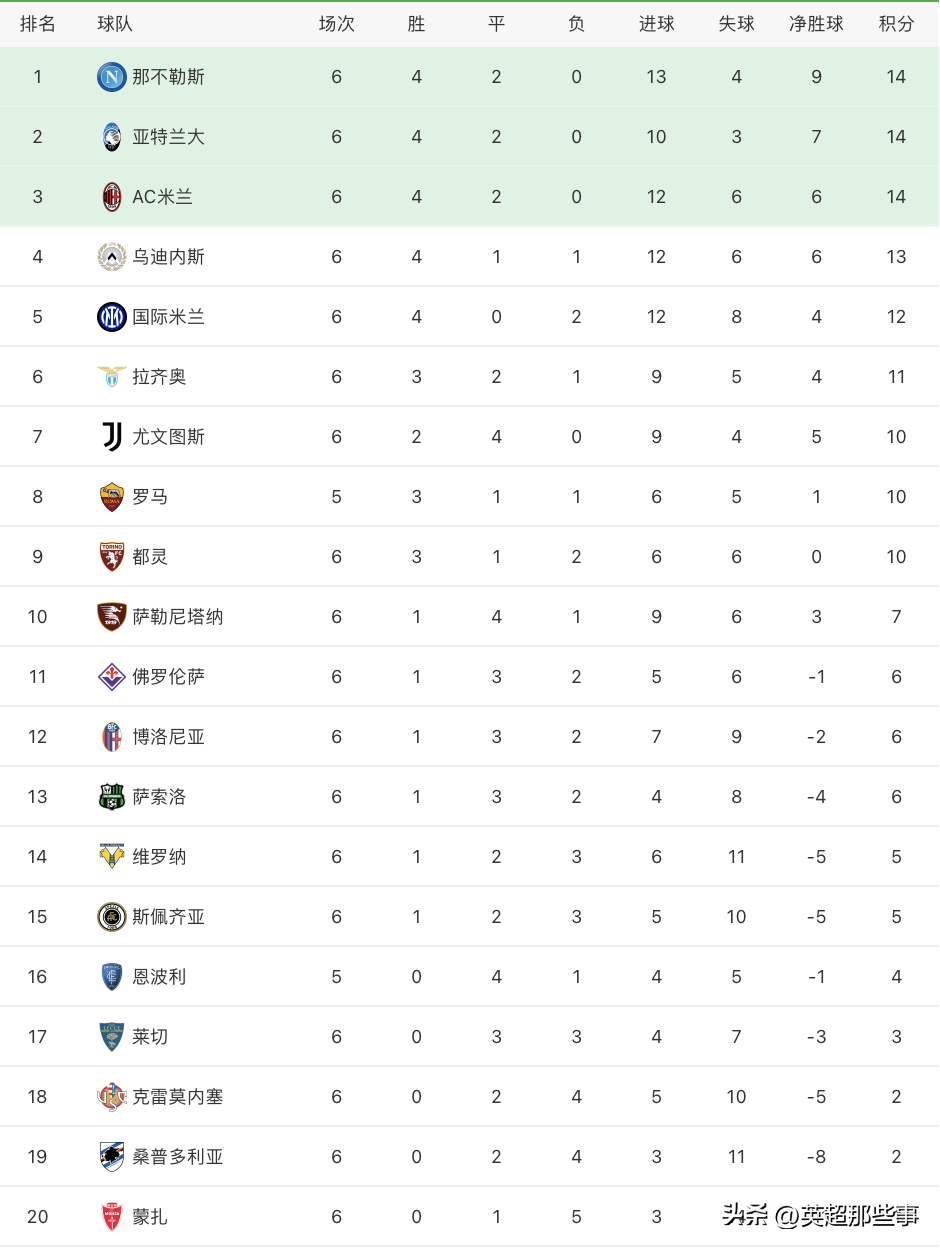Image resolution: width=940 pixels, height=1248 pixels.
Task: Open the Roma team crest
Action: pyautogui.click(x=112, y=497)
